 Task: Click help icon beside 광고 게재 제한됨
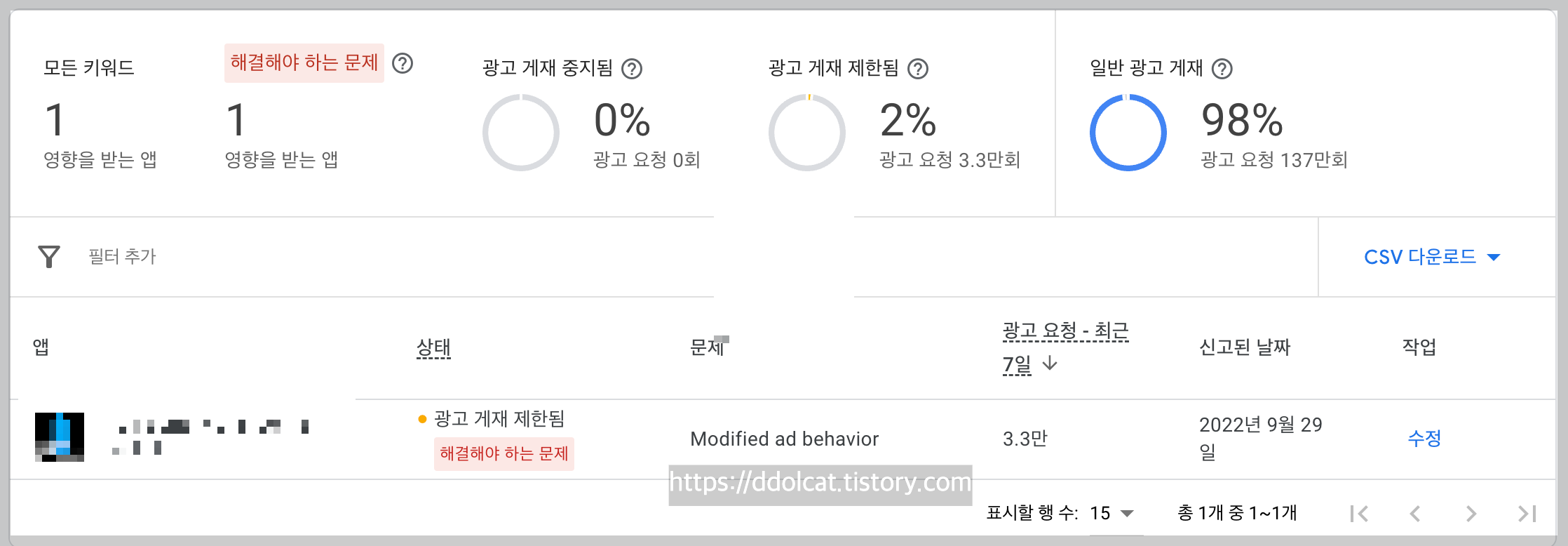coord(918,69)
